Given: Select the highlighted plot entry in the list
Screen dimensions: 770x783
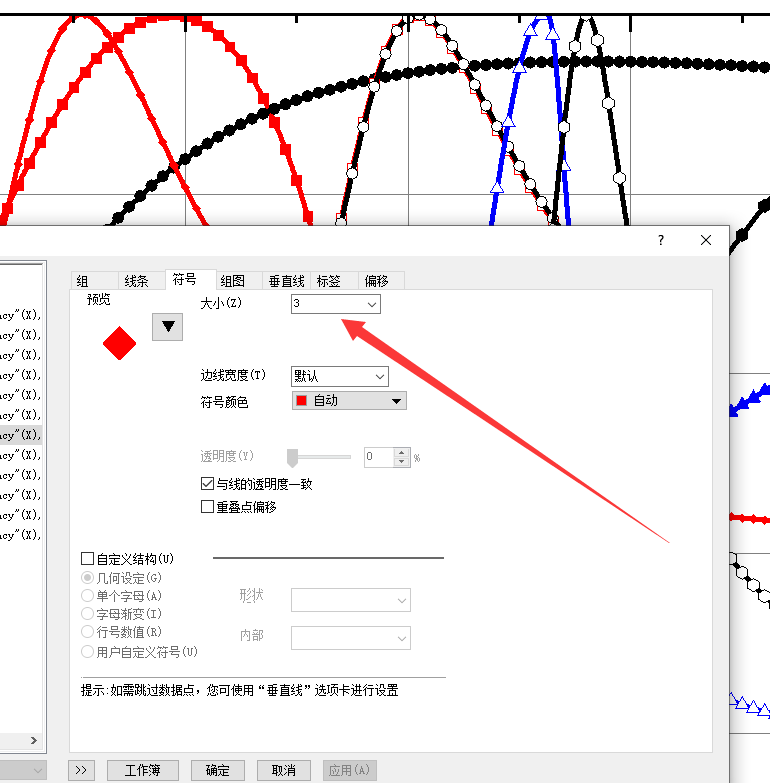Looking at the screenshot, I should 20,435.
